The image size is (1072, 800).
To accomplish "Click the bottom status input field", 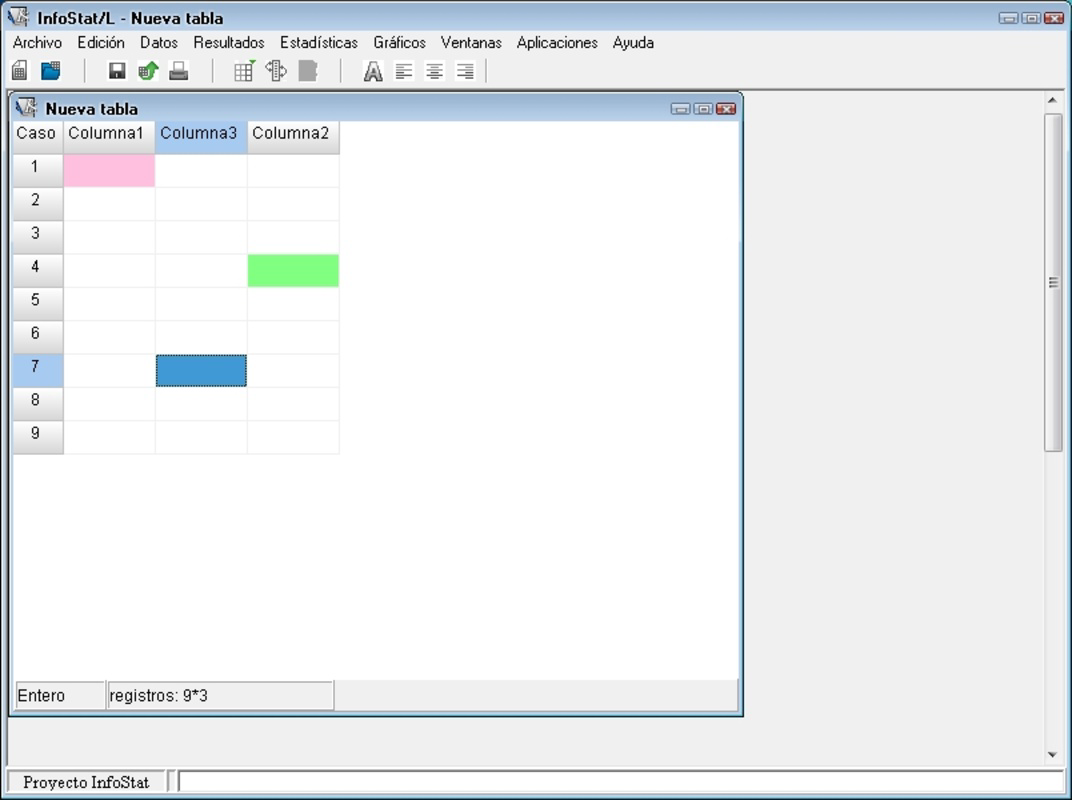I will [621, 782].
